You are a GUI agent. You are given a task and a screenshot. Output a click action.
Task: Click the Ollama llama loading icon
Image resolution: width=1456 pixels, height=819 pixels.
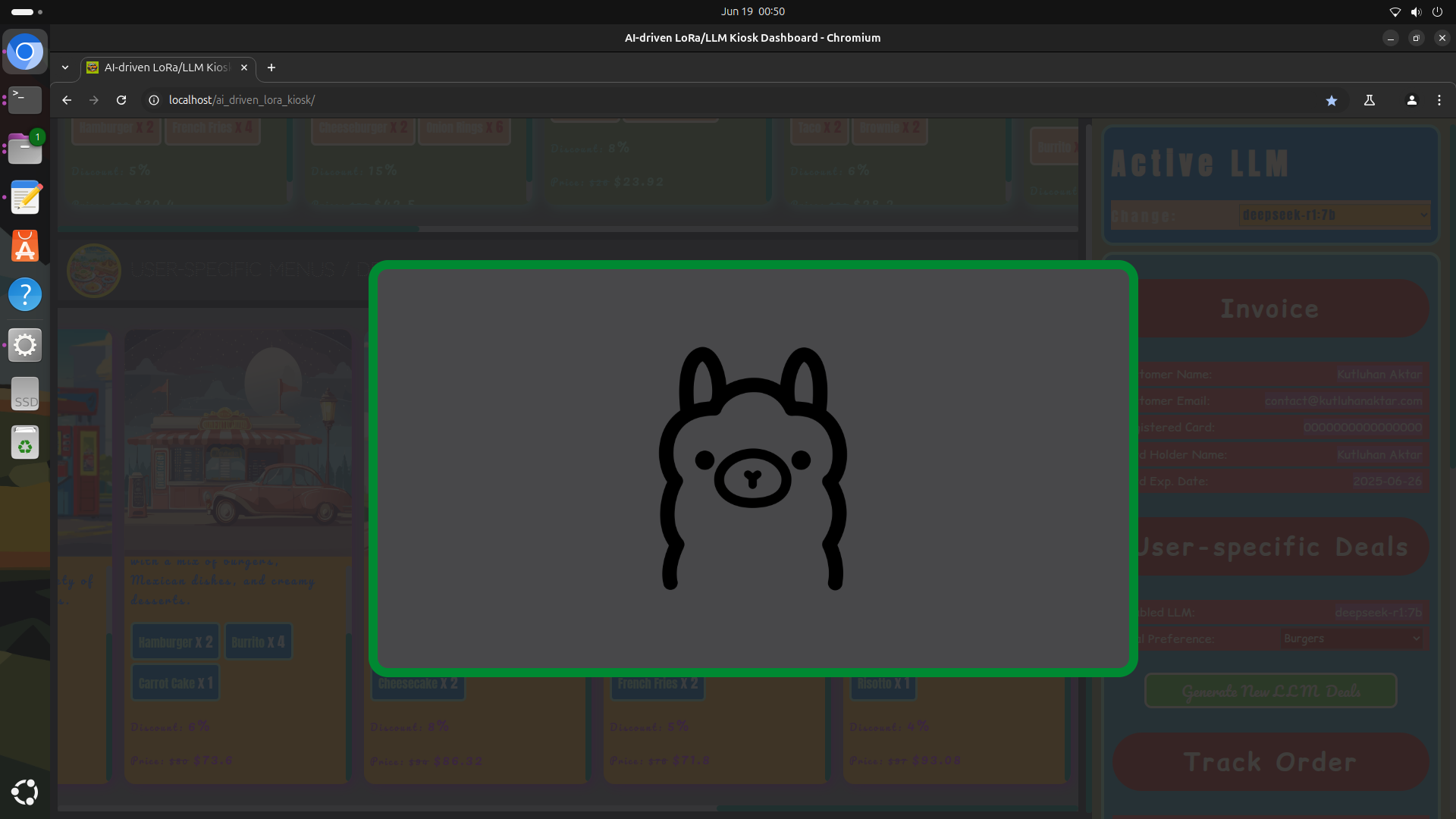[x=752, y=468]
